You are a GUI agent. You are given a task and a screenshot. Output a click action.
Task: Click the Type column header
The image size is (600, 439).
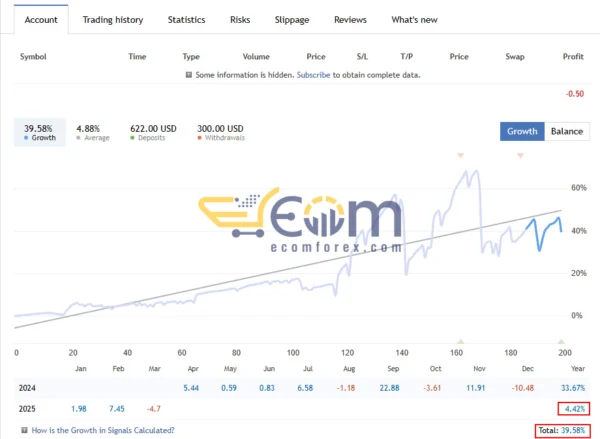coord(191,57)
